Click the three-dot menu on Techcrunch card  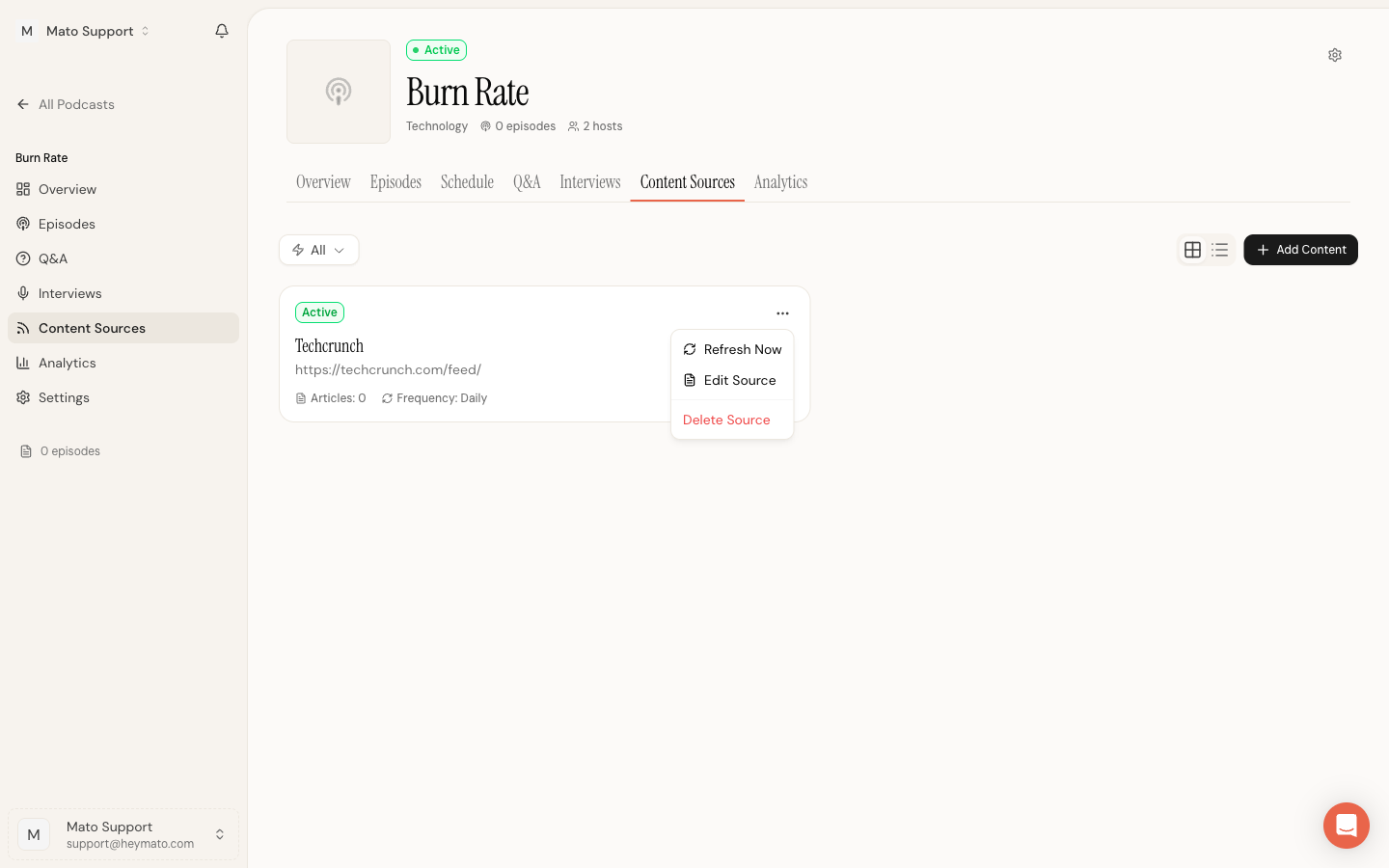click(x=782, y=313)
